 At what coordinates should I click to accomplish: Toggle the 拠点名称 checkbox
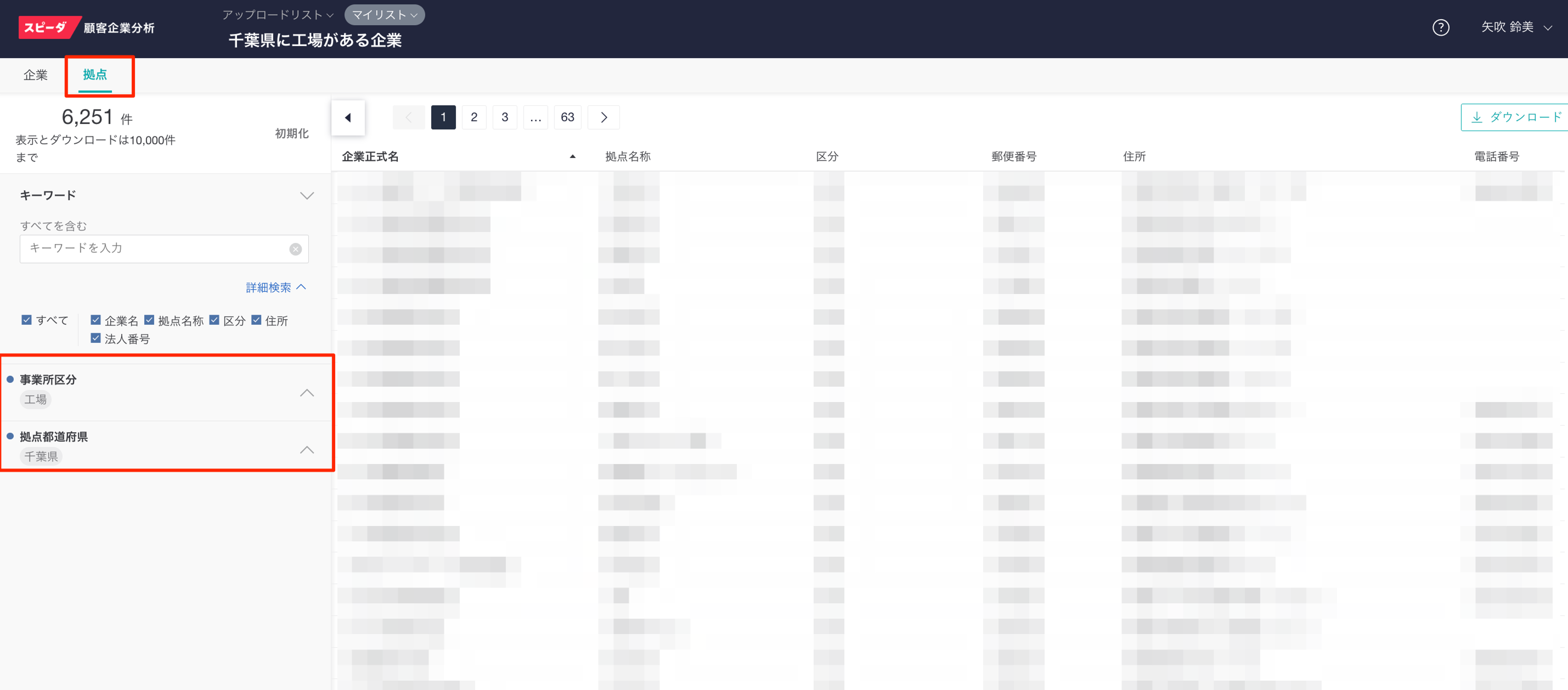tap(149, 320)
